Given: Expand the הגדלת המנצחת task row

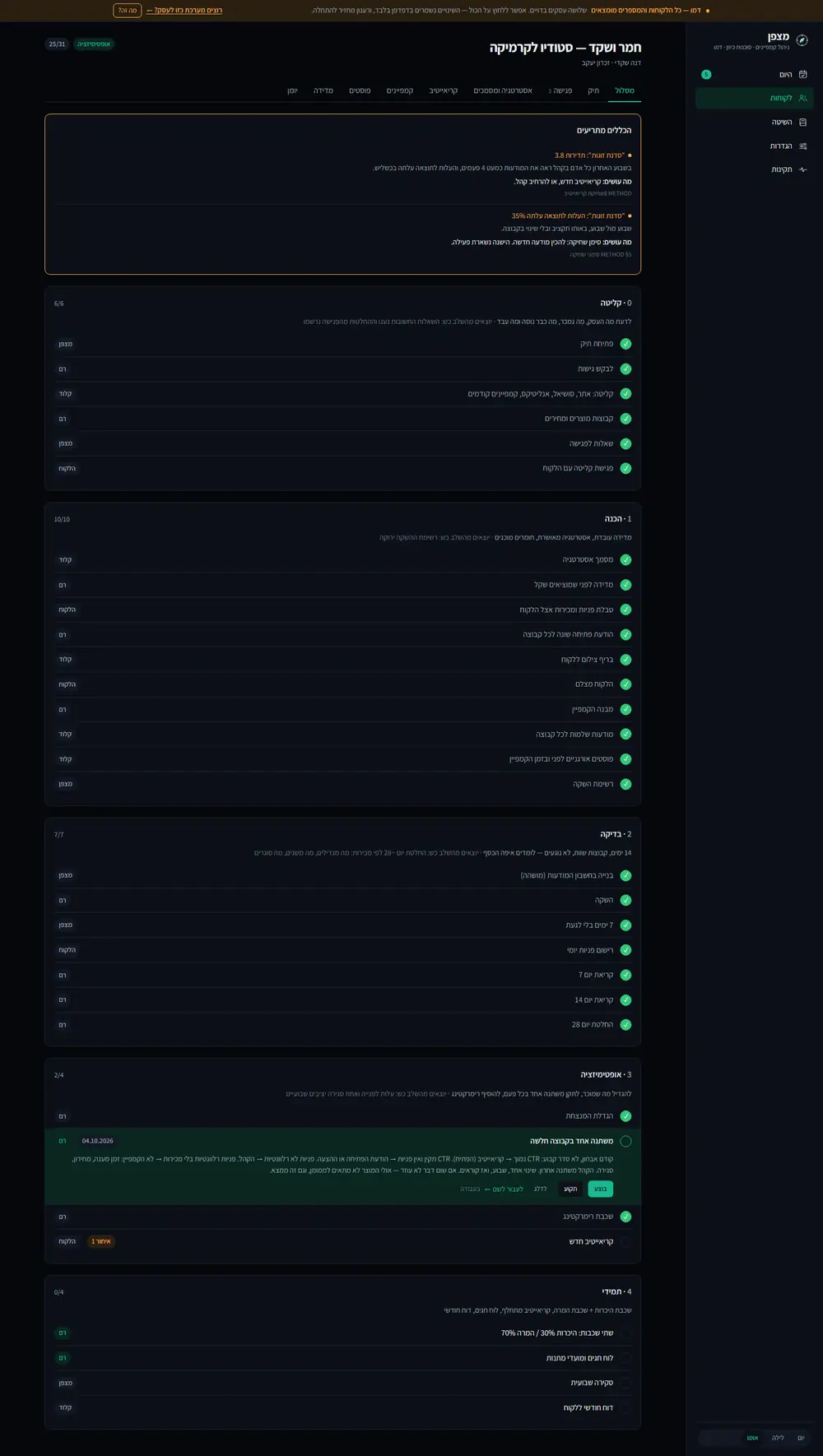Looking at the screenshot, I should click(342, 1116).
